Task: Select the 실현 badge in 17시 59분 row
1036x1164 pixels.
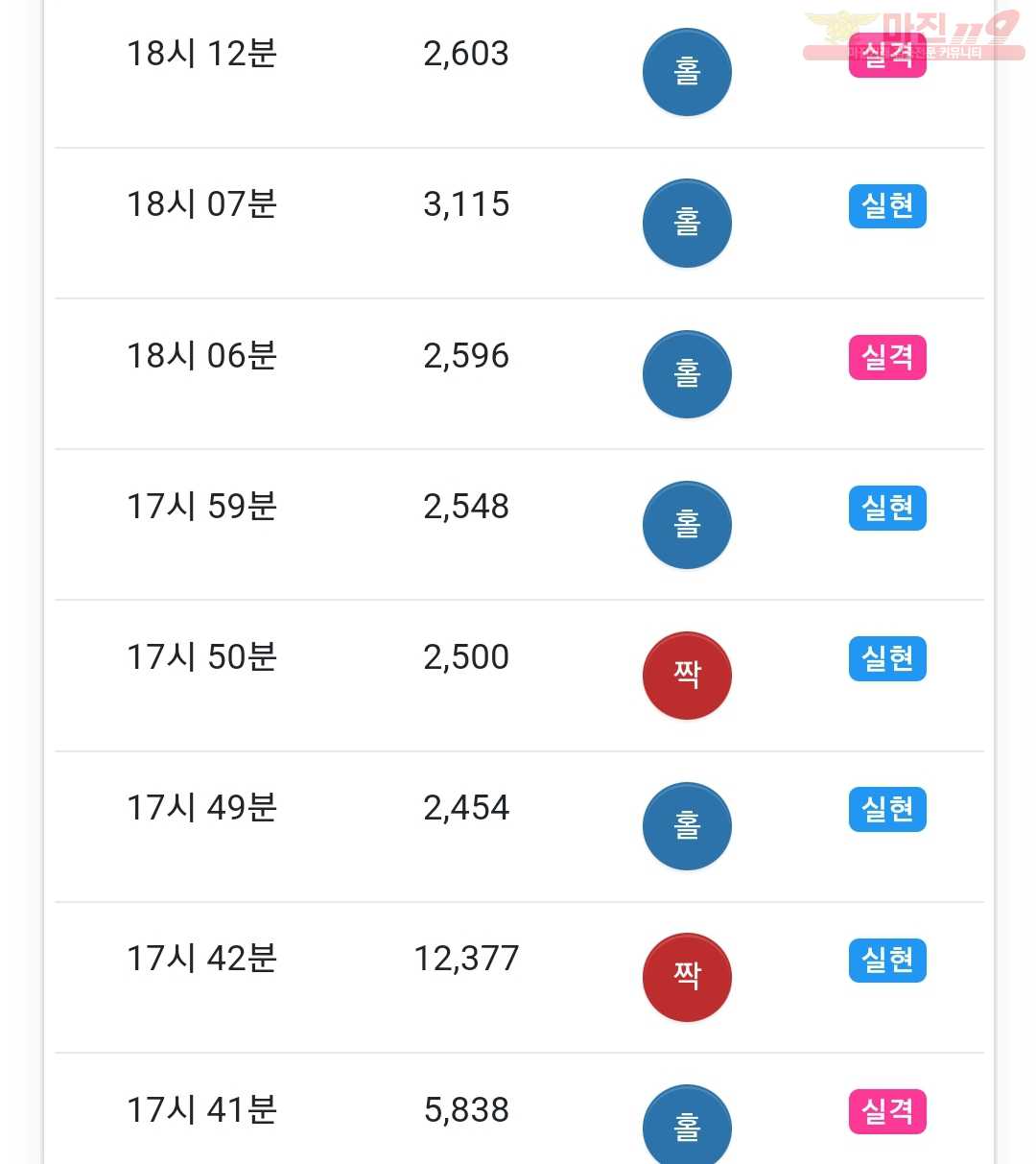Action: [x=887, y=508]
